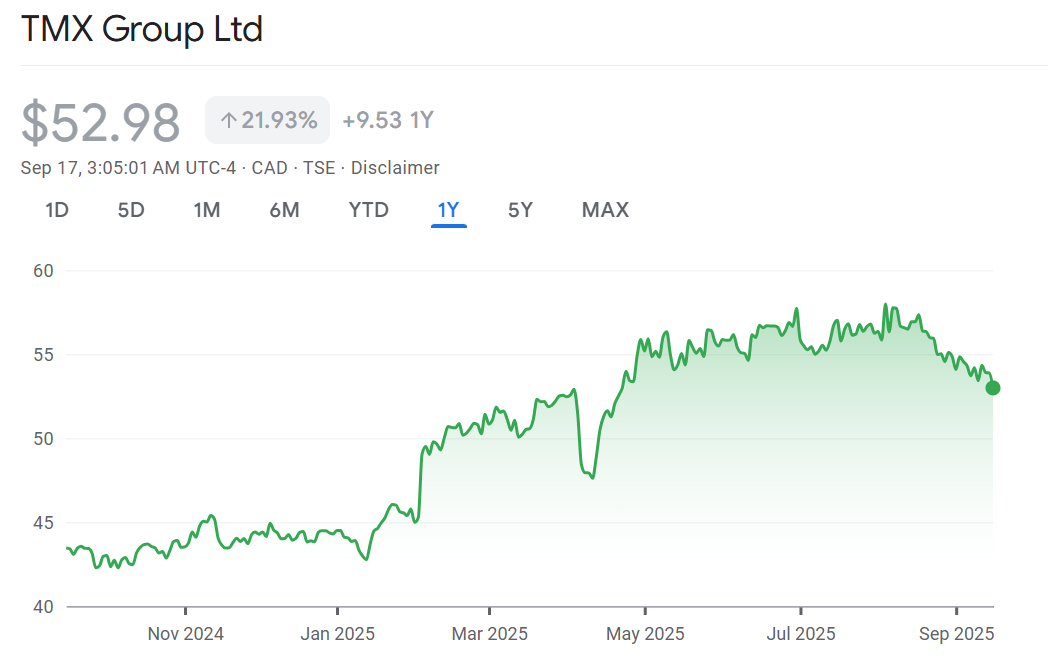Switch chart to 6M range
Viewport: 1048px width, 661px height.
point(284,210)
